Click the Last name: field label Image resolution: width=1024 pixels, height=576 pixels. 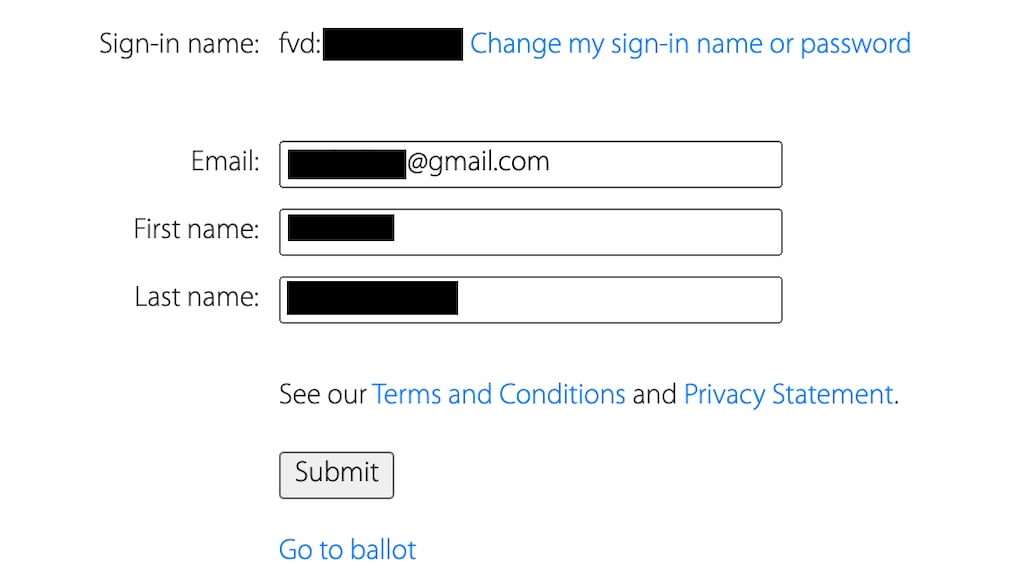tap(197, 297)
